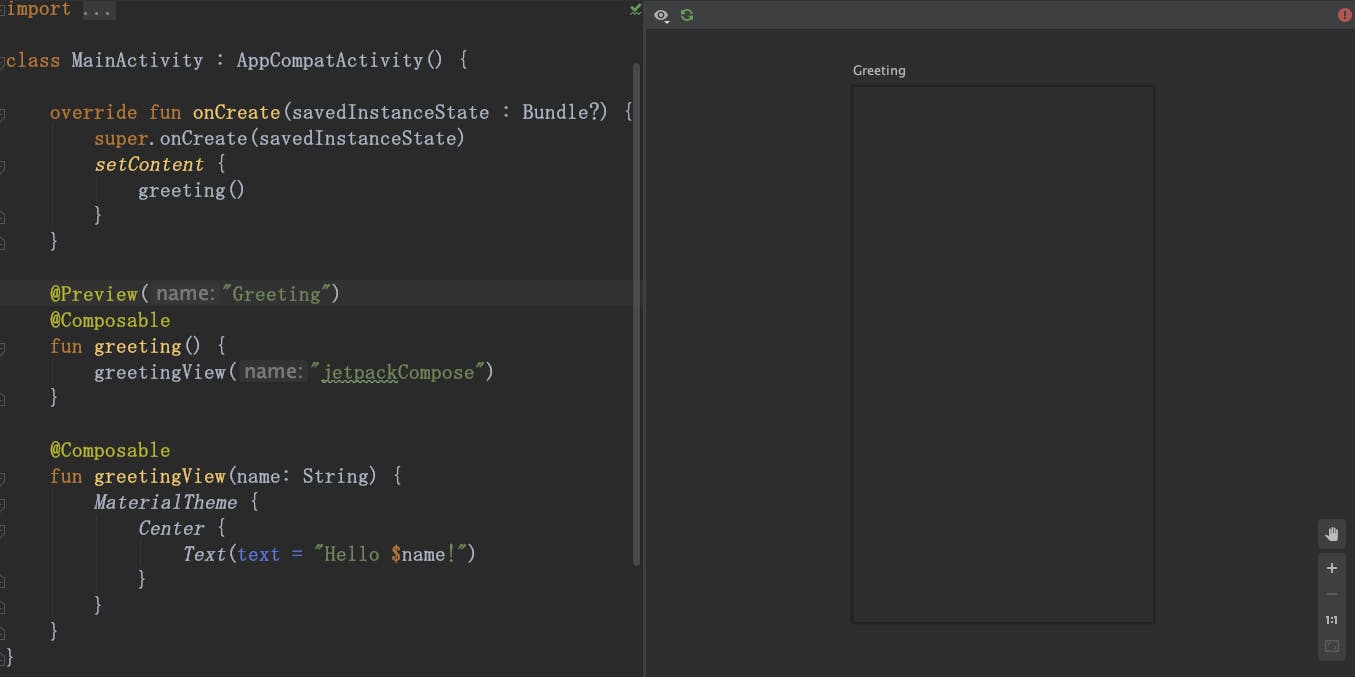Click the "Greeting" string in the @Preview line
This screenshot has height=677, width=1355.
tap(276, 294)
